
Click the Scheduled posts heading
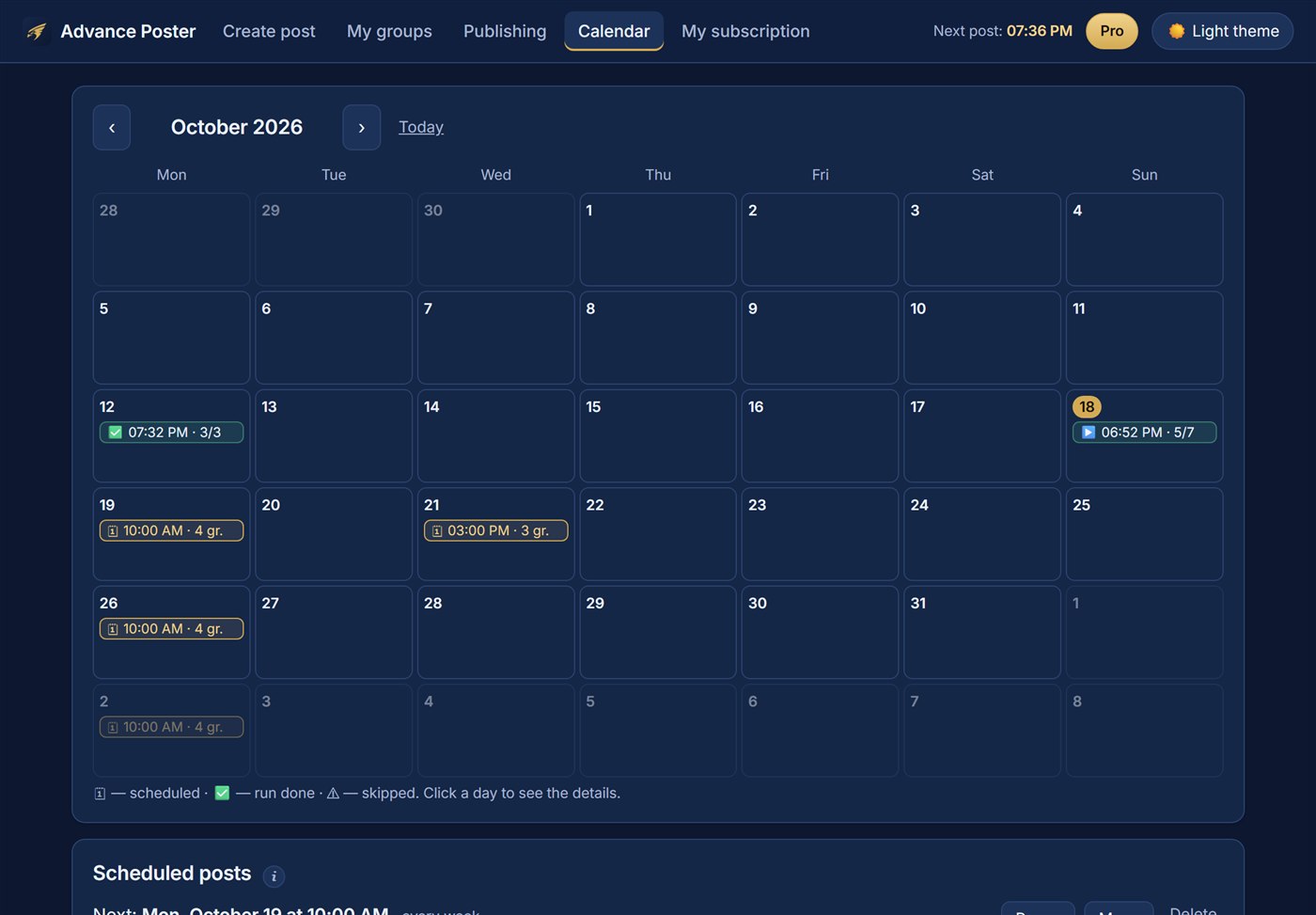point(172,874)
